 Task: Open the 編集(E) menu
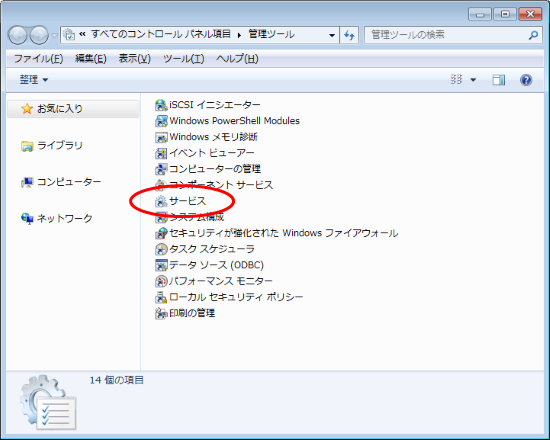coord(90,59)
